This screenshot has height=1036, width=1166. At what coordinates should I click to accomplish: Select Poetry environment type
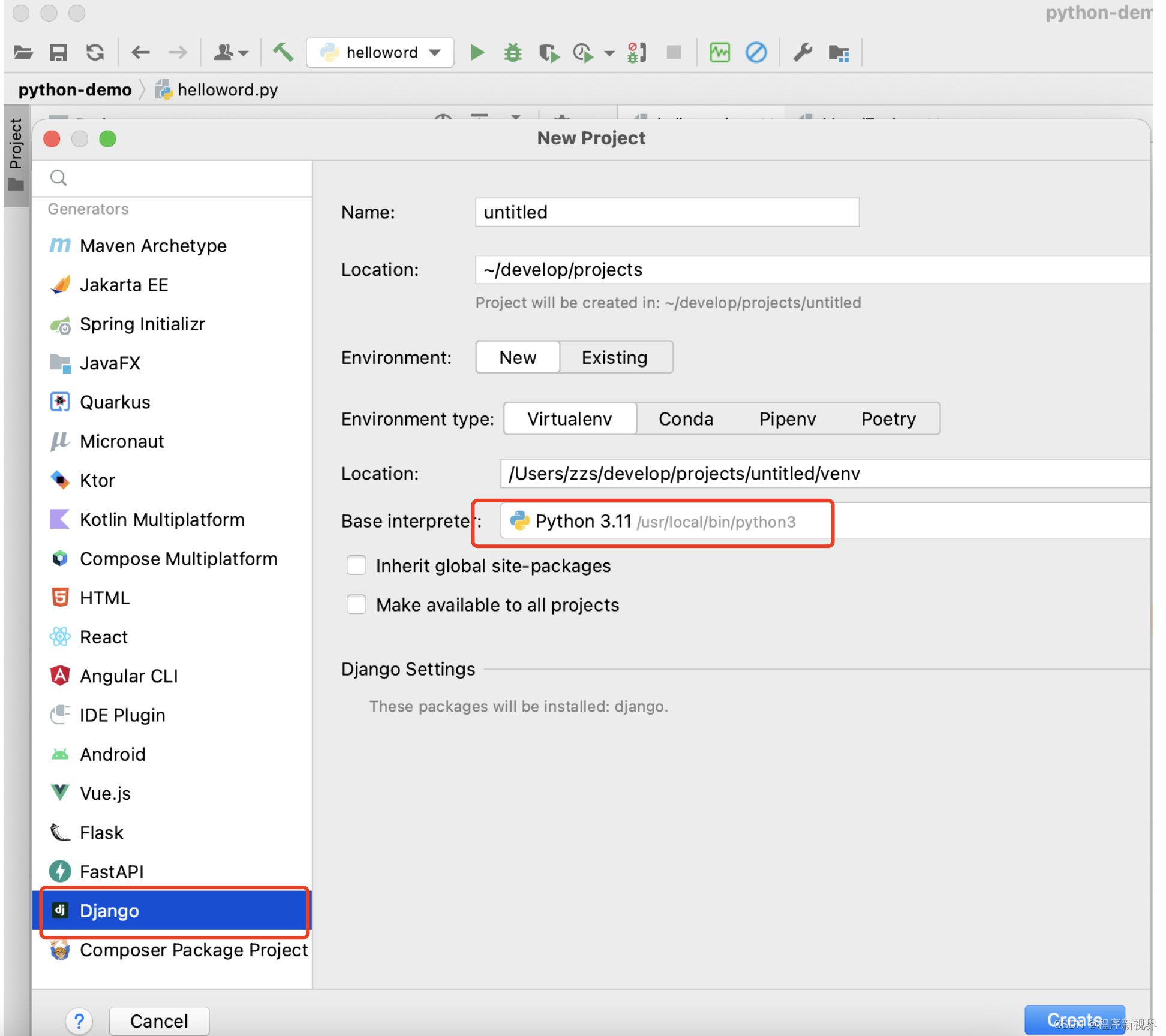point(889,419)
